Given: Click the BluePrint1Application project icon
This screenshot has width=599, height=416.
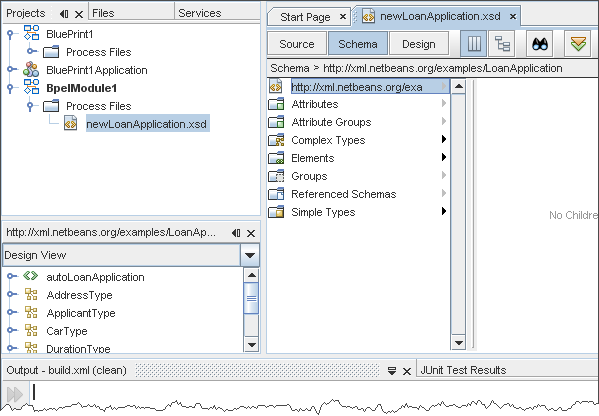Looking at the screenshot, I should 31,70.
